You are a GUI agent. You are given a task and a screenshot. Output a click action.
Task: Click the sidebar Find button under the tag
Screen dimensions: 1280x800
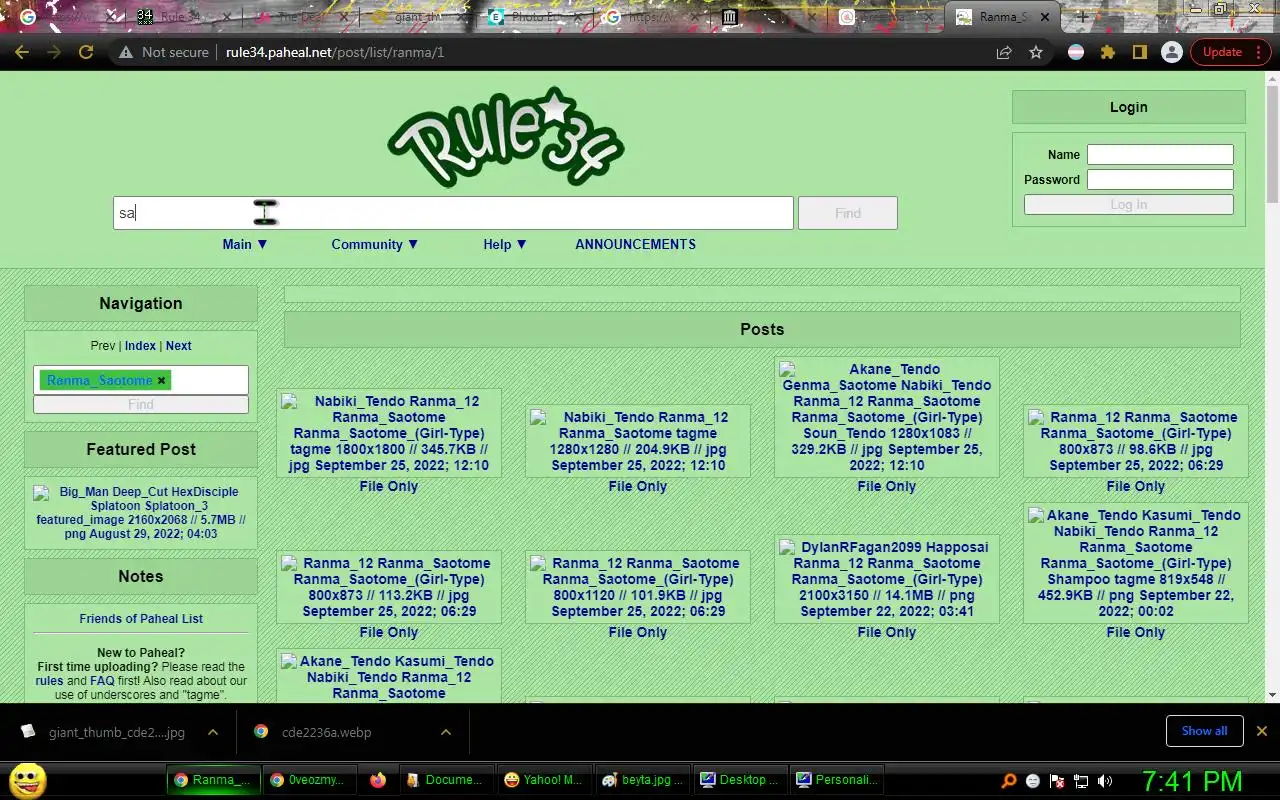point(141,404)
